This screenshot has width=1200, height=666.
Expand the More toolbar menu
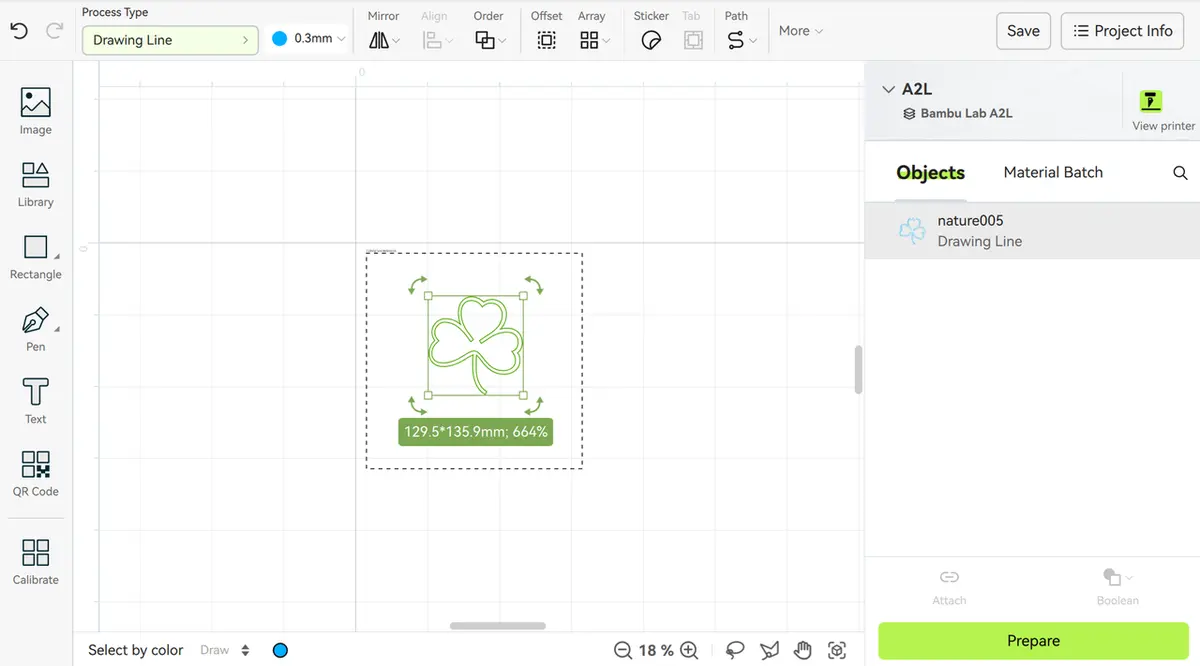click(x=801, y=31)
